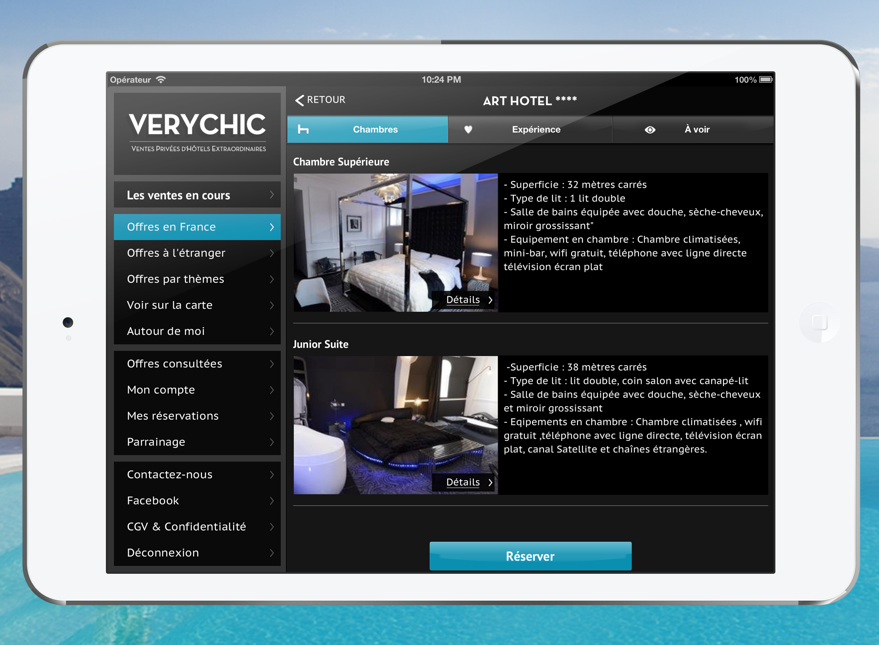Viewport: 879px width, 645px height.
Task: Select Offres en France menu item
Action: 197,227
